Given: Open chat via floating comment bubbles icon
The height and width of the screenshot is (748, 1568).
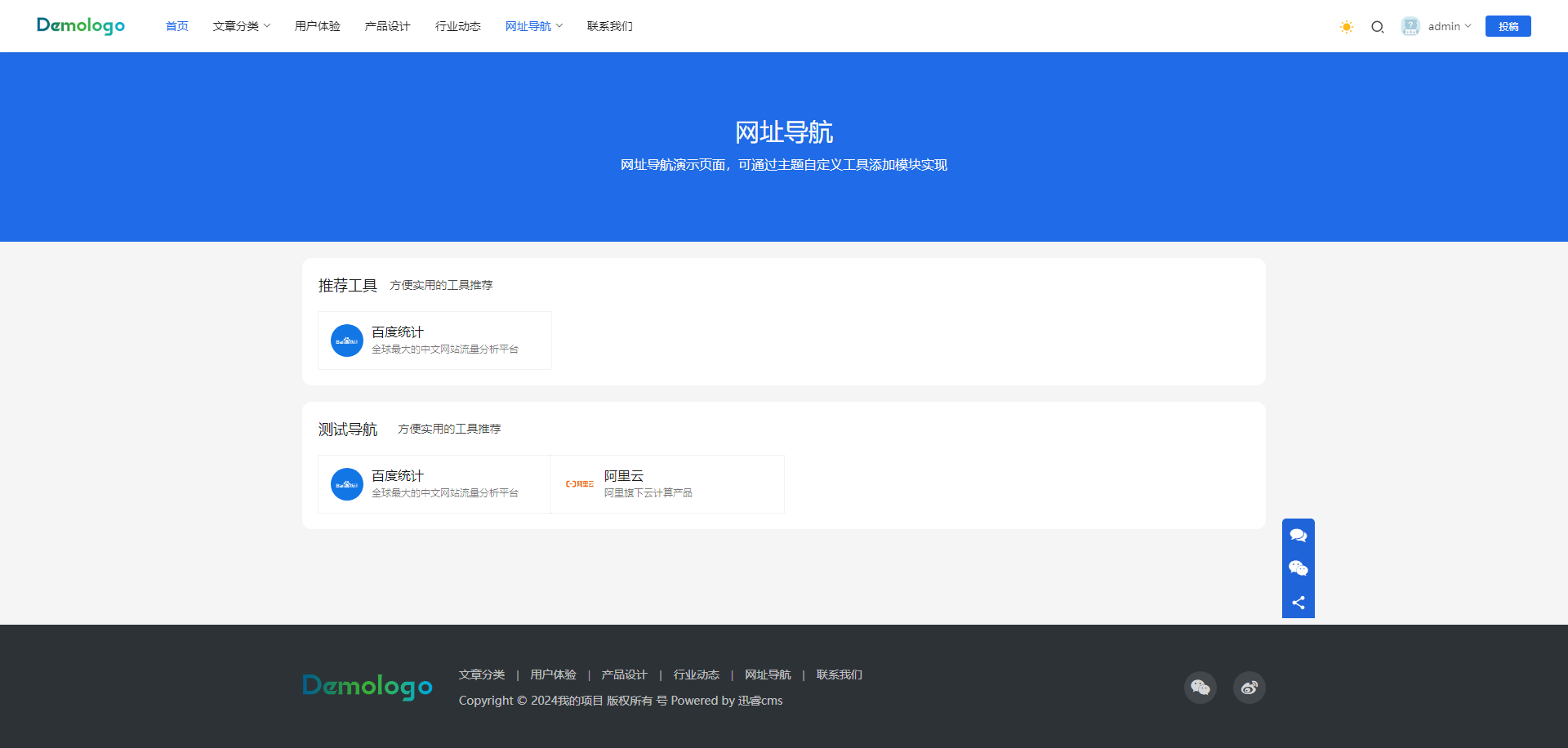Looking at the screenshot, I should pyautogui.click(x=1298, y=535).
